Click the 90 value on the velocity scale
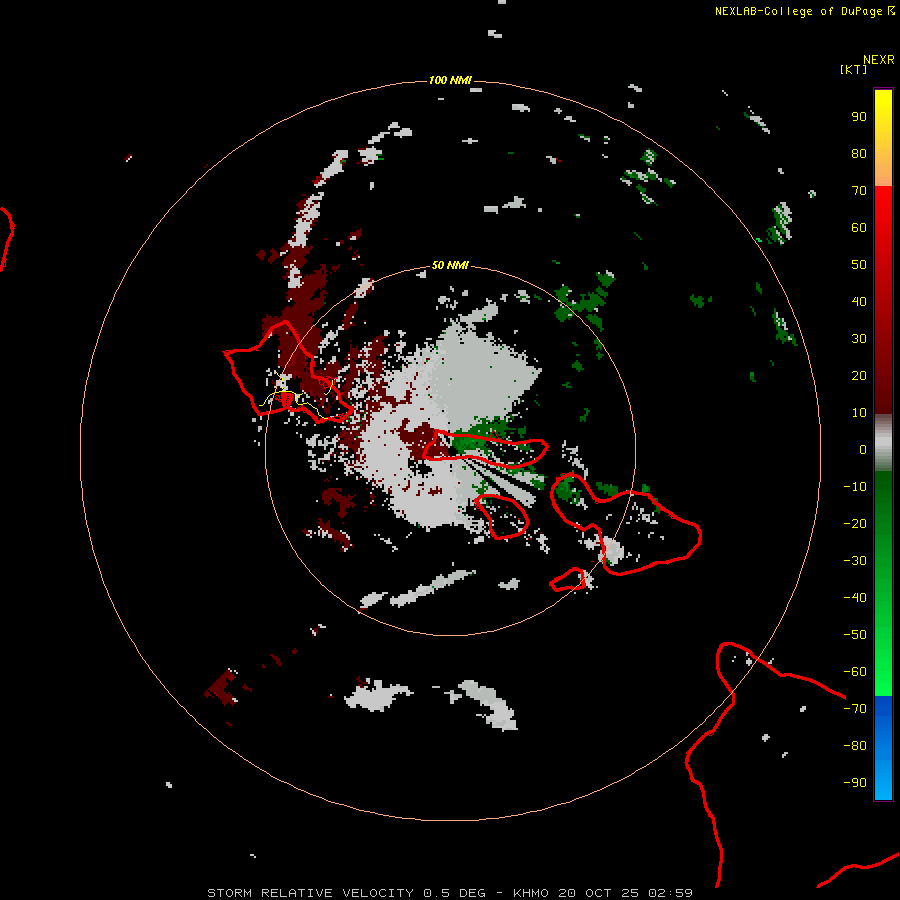The image size is (900, 900). pos(859,117)
